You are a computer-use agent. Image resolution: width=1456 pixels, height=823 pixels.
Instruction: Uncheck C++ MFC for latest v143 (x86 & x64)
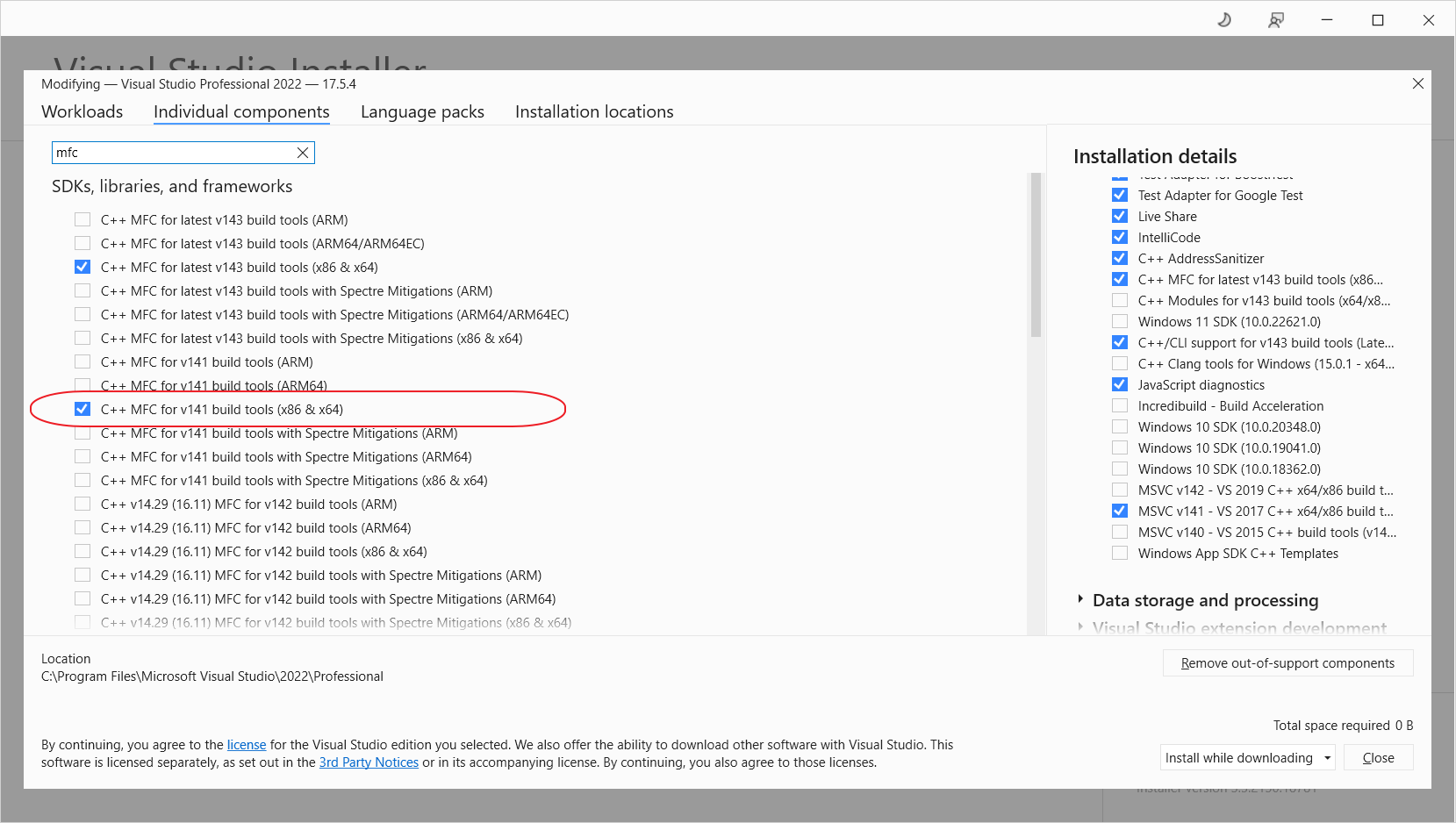pyautogui.click(x=82, y=267)
